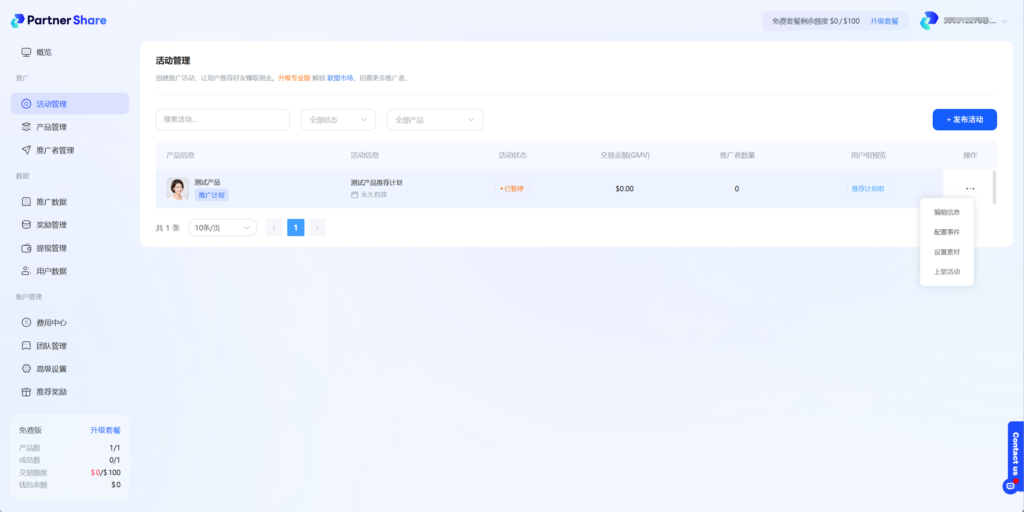The width and height of the screenshot is (1024, 512).
Task: Open 提现管理 wallet icon
Action: [x=26, y=248]
